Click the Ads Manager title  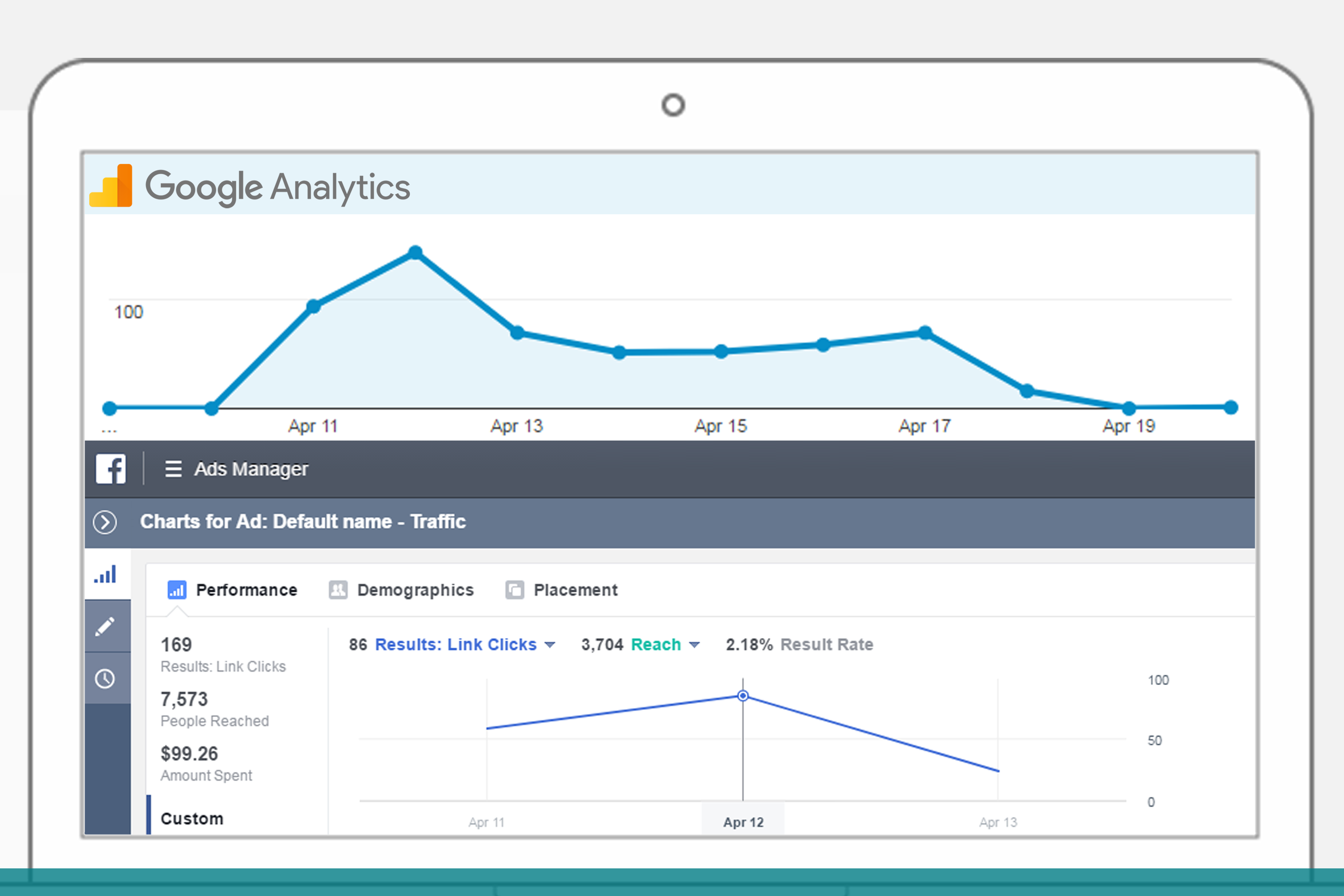click(251, 469)
